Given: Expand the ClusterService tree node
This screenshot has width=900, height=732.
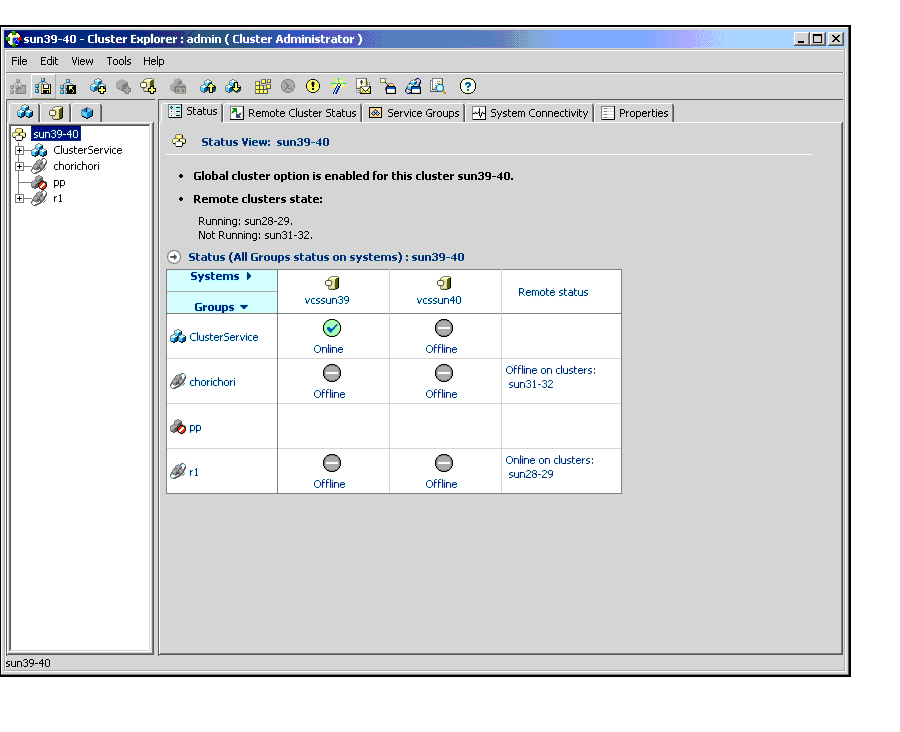Looking at the screenshot, I should point(19,151).
